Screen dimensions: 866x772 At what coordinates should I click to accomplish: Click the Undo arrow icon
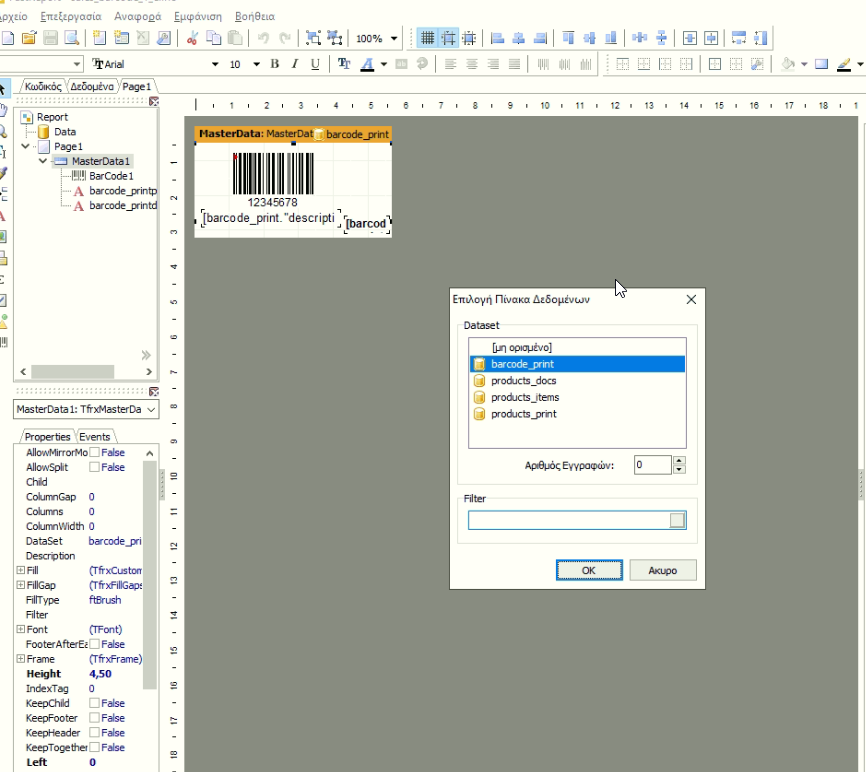pyautogui.click(x=263, y=38)
